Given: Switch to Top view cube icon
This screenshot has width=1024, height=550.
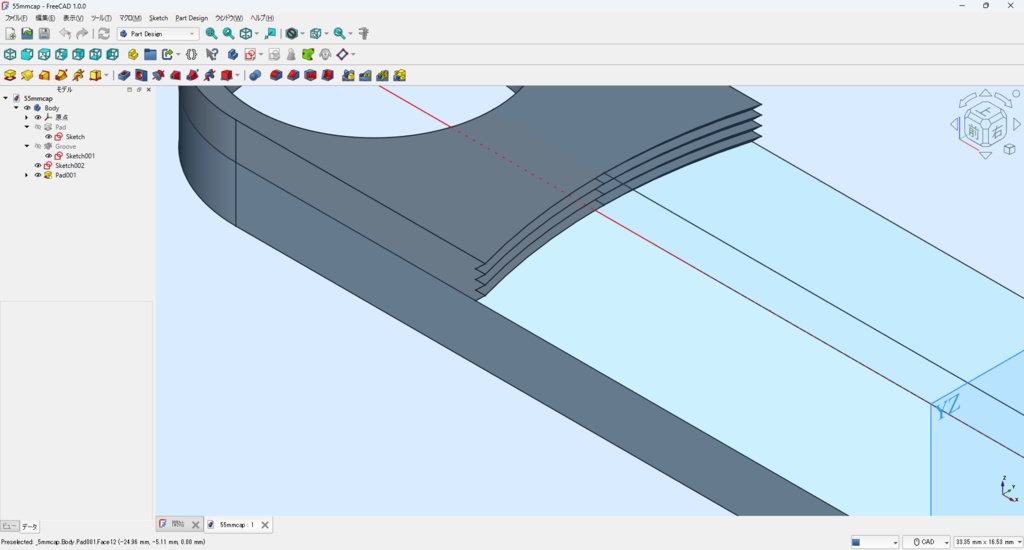Looking at the screenshot, I should click(x=44, y=54).
